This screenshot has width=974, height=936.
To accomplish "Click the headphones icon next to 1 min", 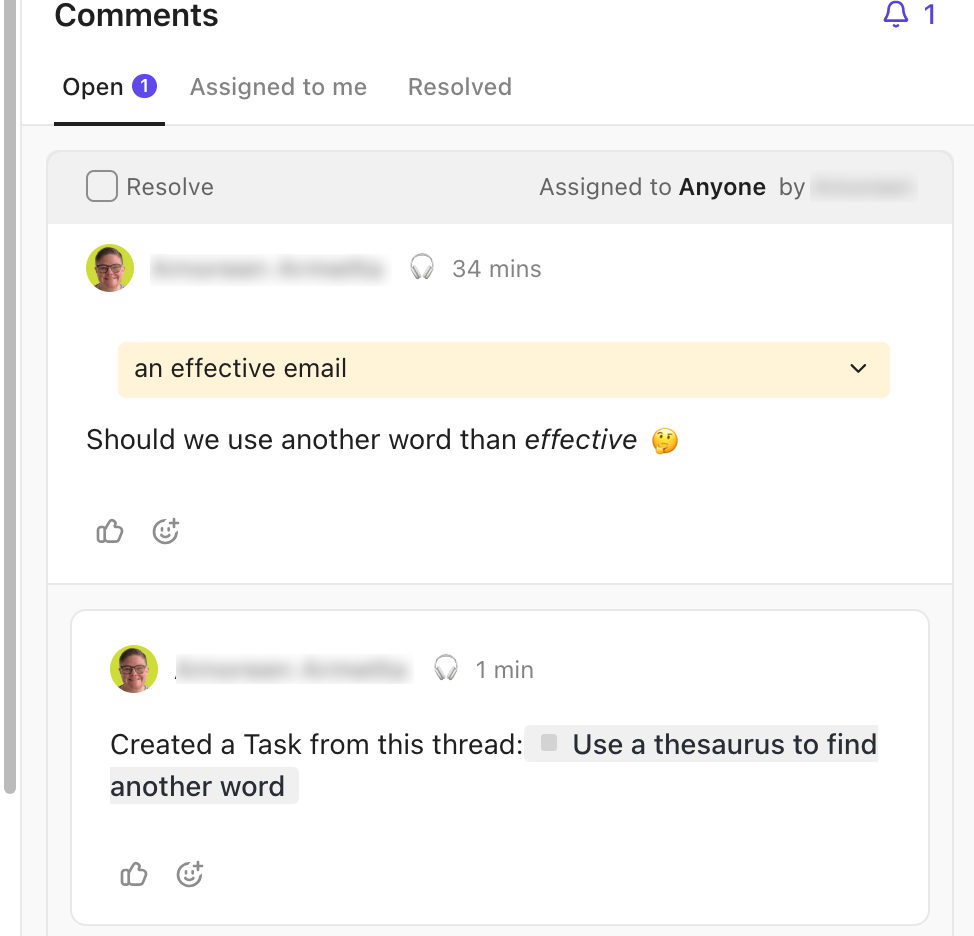I will pyautogui.click(x=445, y=668).
